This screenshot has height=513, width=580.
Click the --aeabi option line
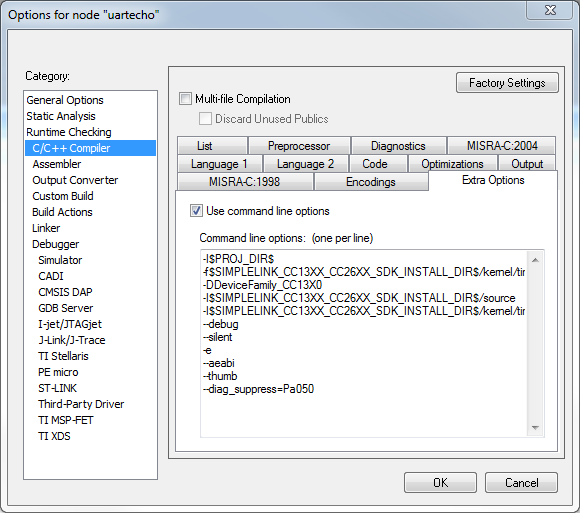point(219,363)
